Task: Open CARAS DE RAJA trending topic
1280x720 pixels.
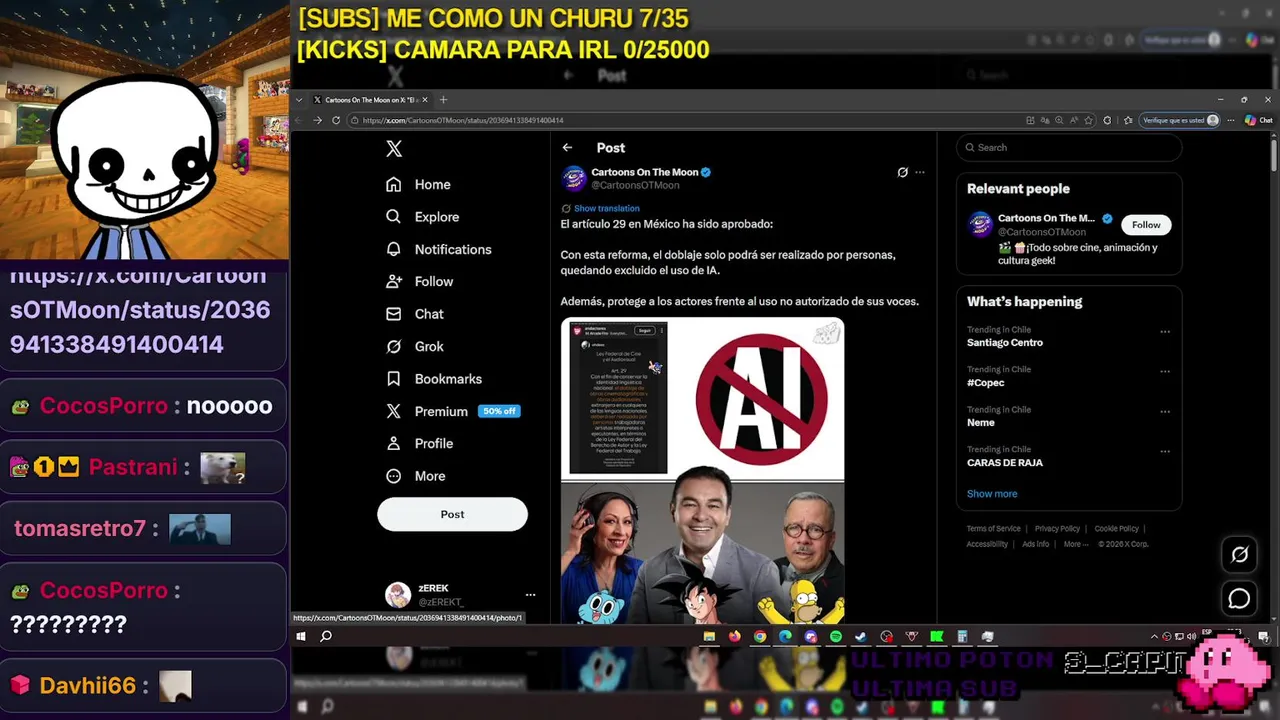Action: pos(1005,462)
